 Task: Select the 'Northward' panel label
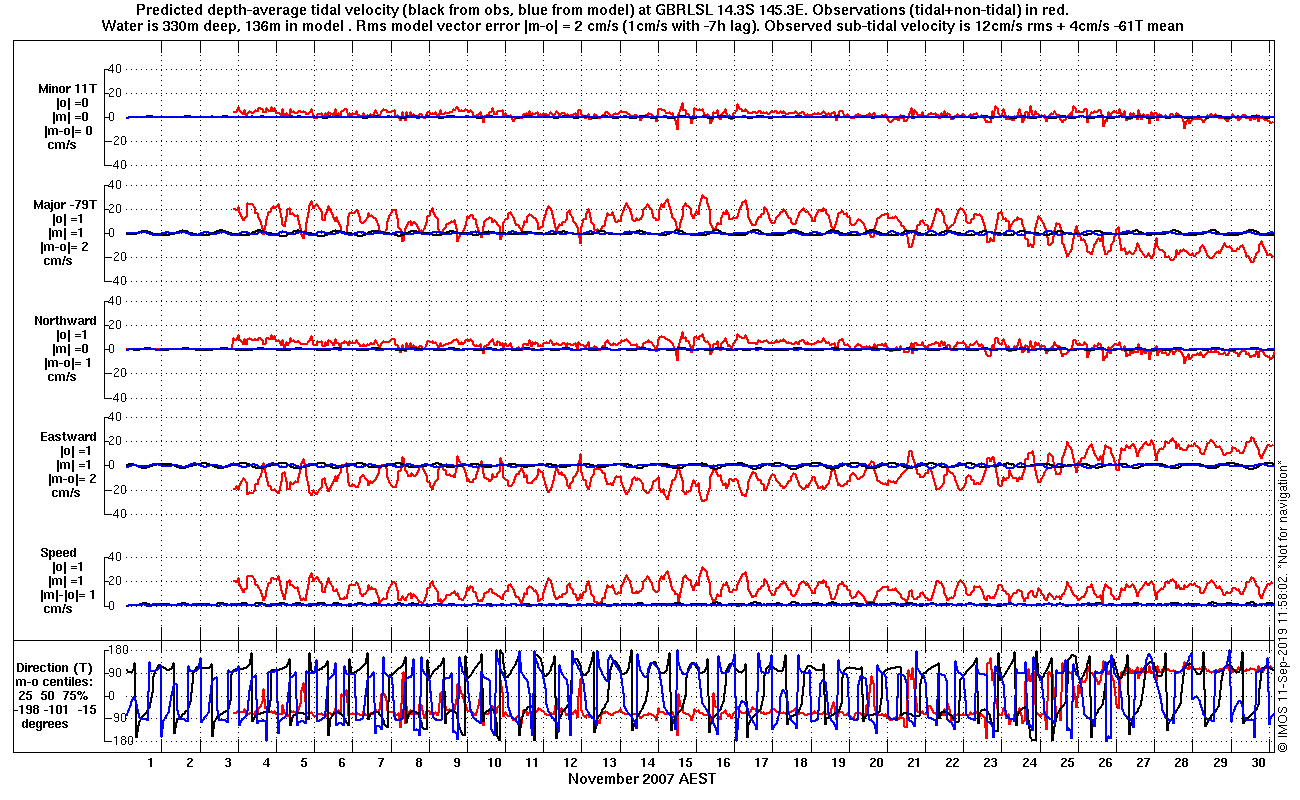(x=65, y=321)
